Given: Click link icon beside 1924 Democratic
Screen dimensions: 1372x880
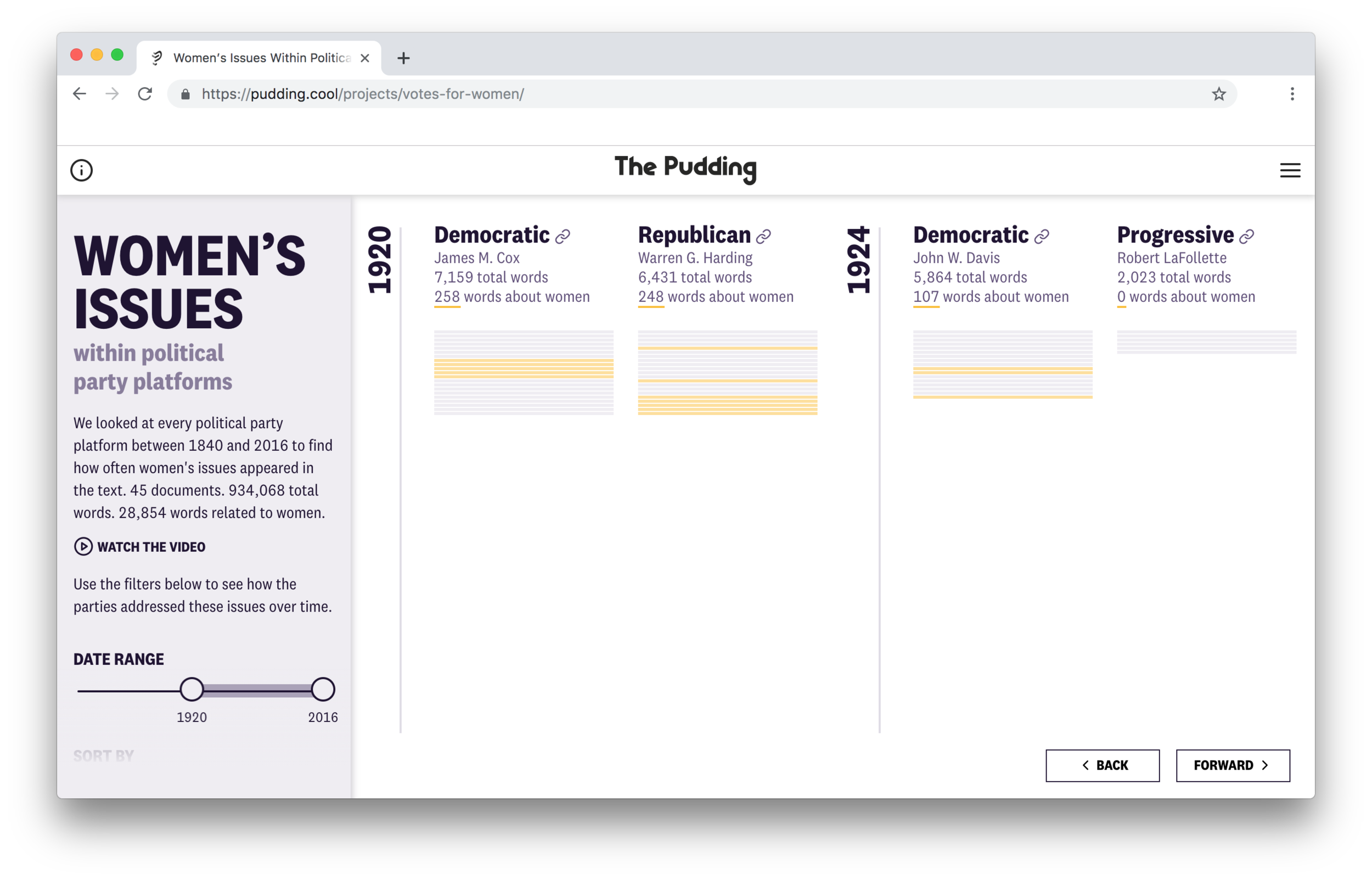Looking at the screenshot, I should coord(1042,237).
